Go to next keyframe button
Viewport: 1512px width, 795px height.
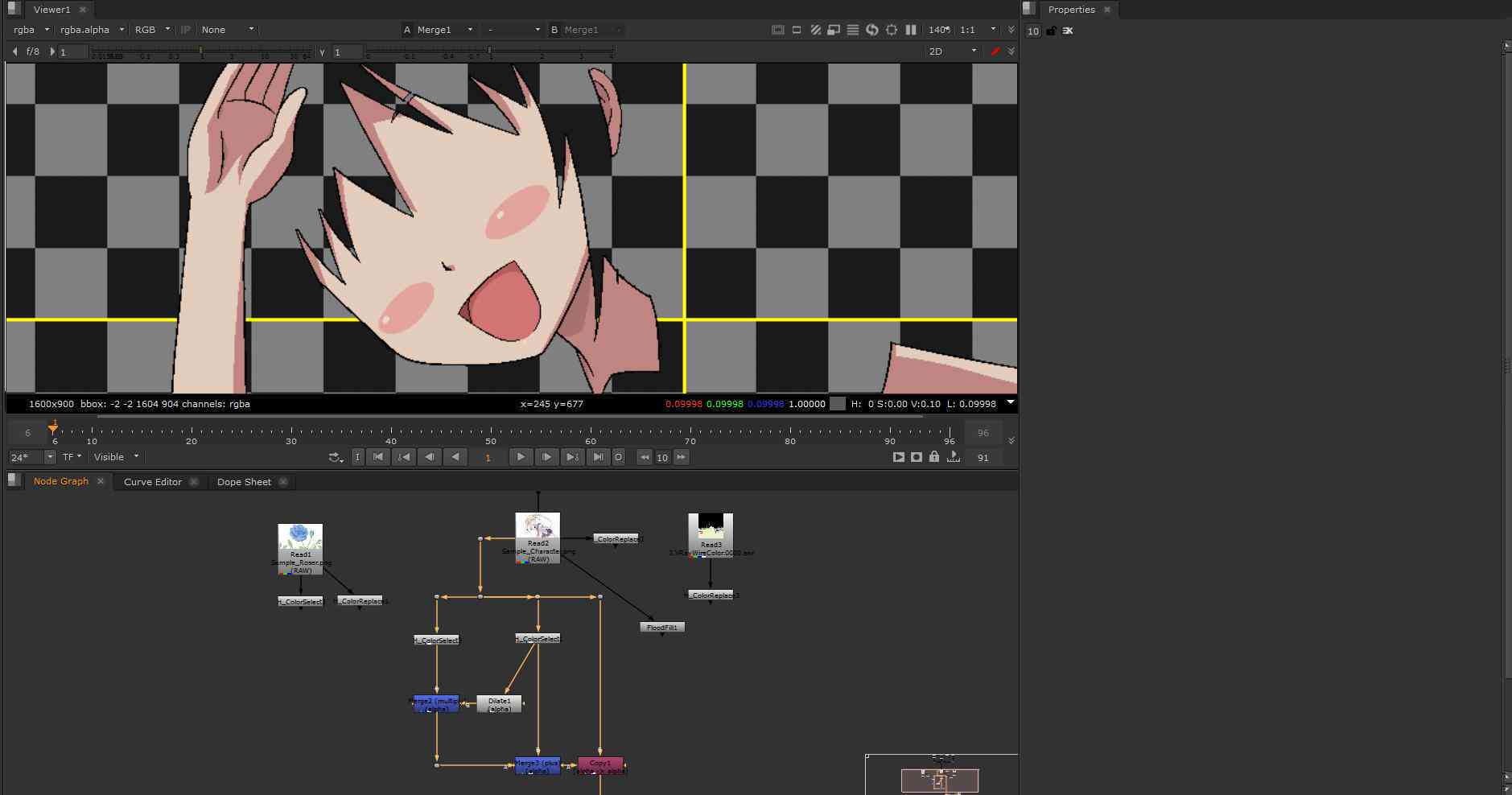tap(572, 457)
